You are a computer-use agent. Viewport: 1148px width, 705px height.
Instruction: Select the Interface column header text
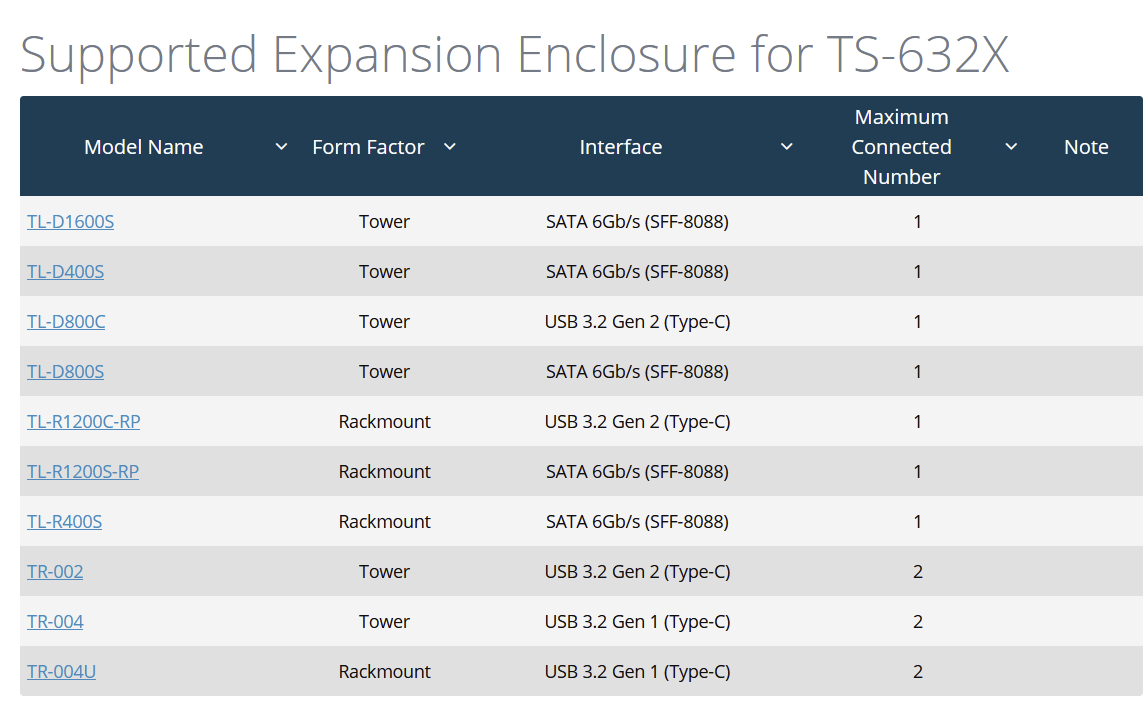pyautogui.click(x=620, y=147)
